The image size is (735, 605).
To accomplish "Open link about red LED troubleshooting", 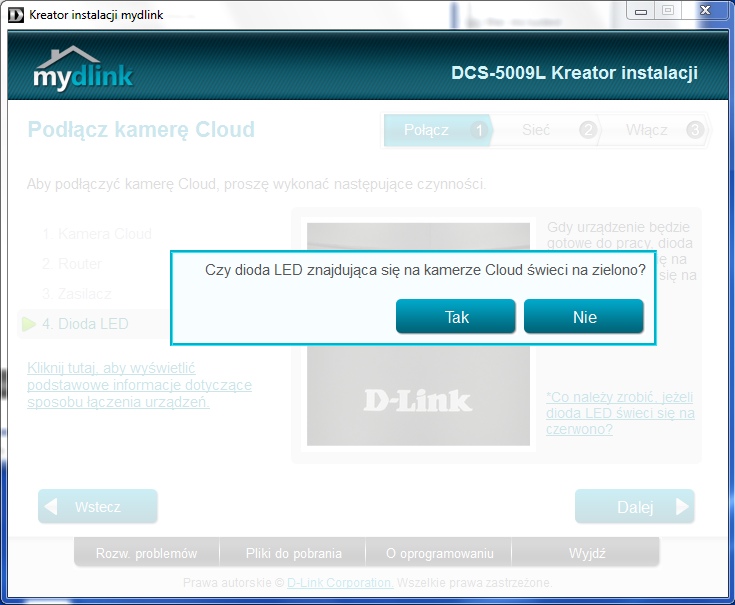I will pos(620,413).
